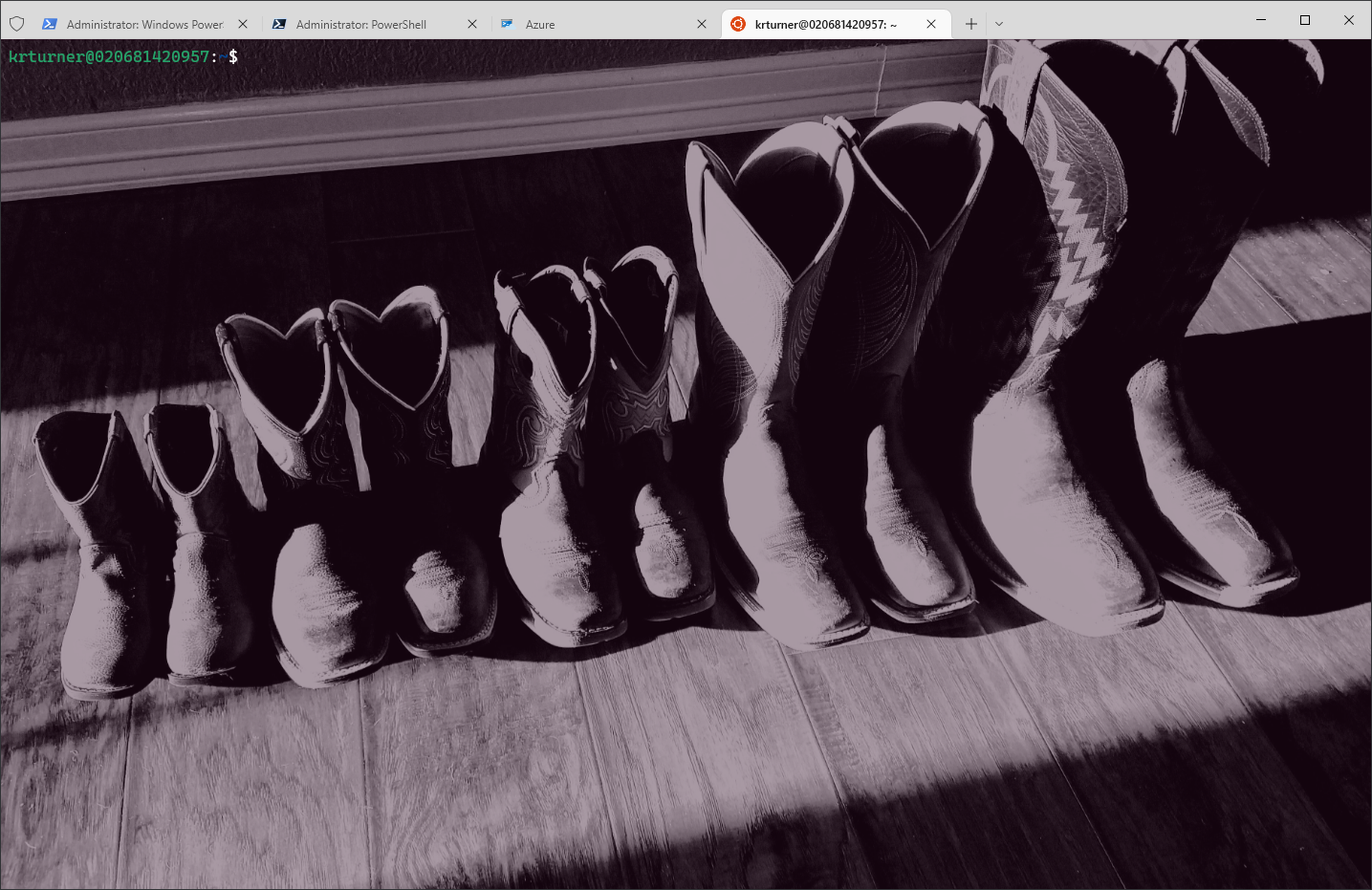1372x890 pixels.
Task: Select the krturner@020681420957 tab
Action: (825, 24)
